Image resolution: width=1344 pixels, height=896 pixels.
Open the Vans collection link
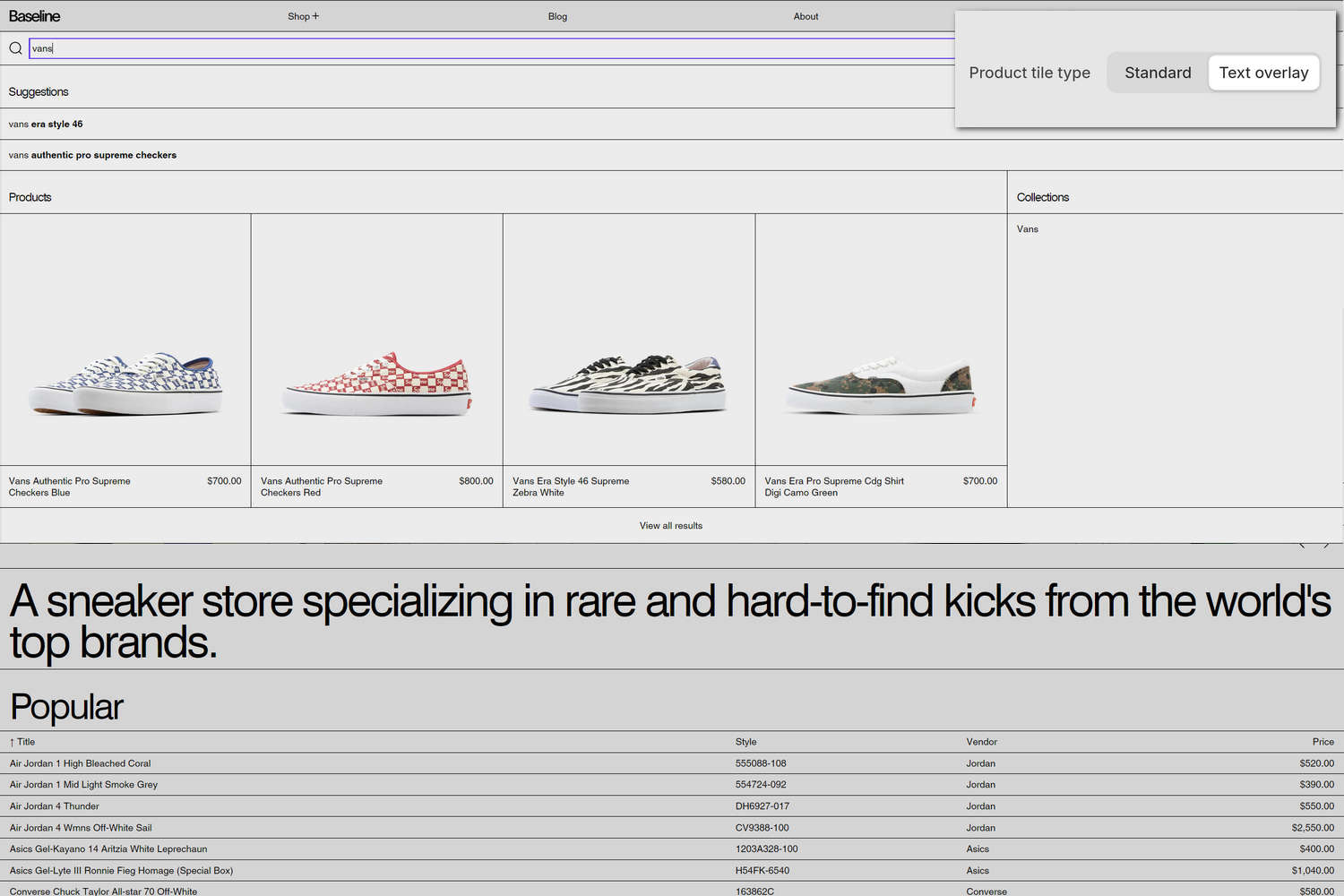pyautogui.click(x=1027, y=228)
